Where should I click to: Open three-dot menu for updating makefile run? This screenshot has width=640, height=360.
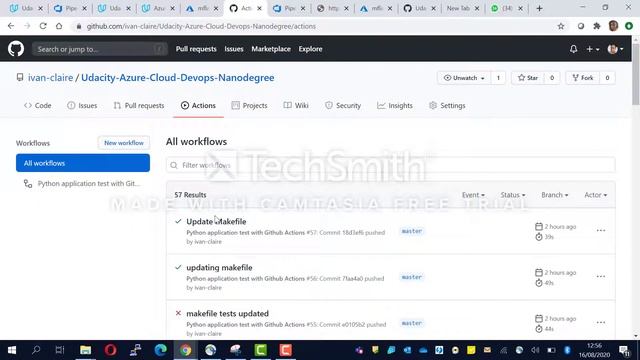point(600,277)
